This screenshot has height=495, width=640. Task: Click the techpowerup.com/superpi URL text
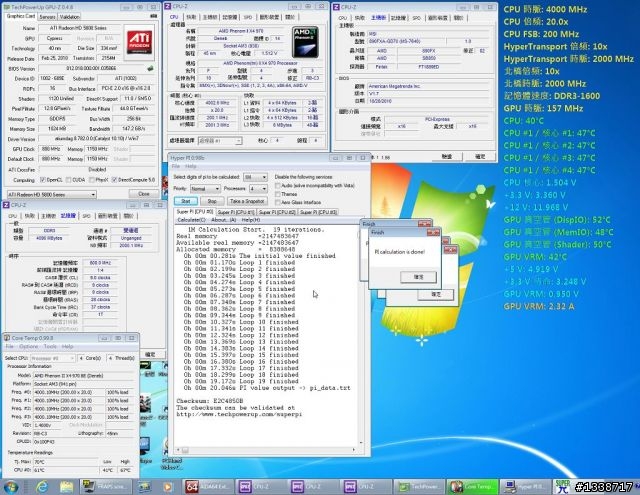click(x=239, y=414)
